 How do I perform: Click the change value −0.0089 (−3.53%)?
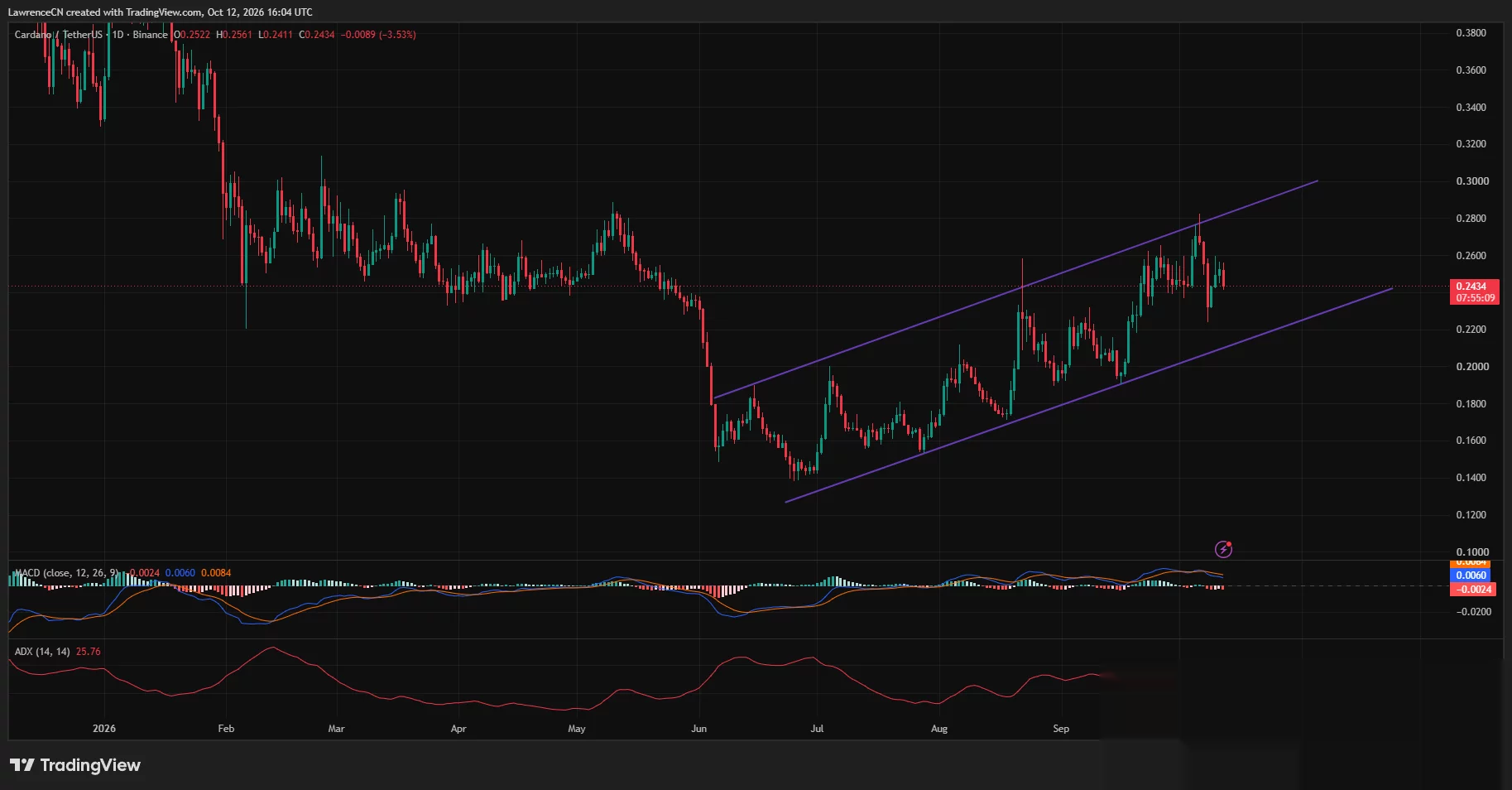379,35
